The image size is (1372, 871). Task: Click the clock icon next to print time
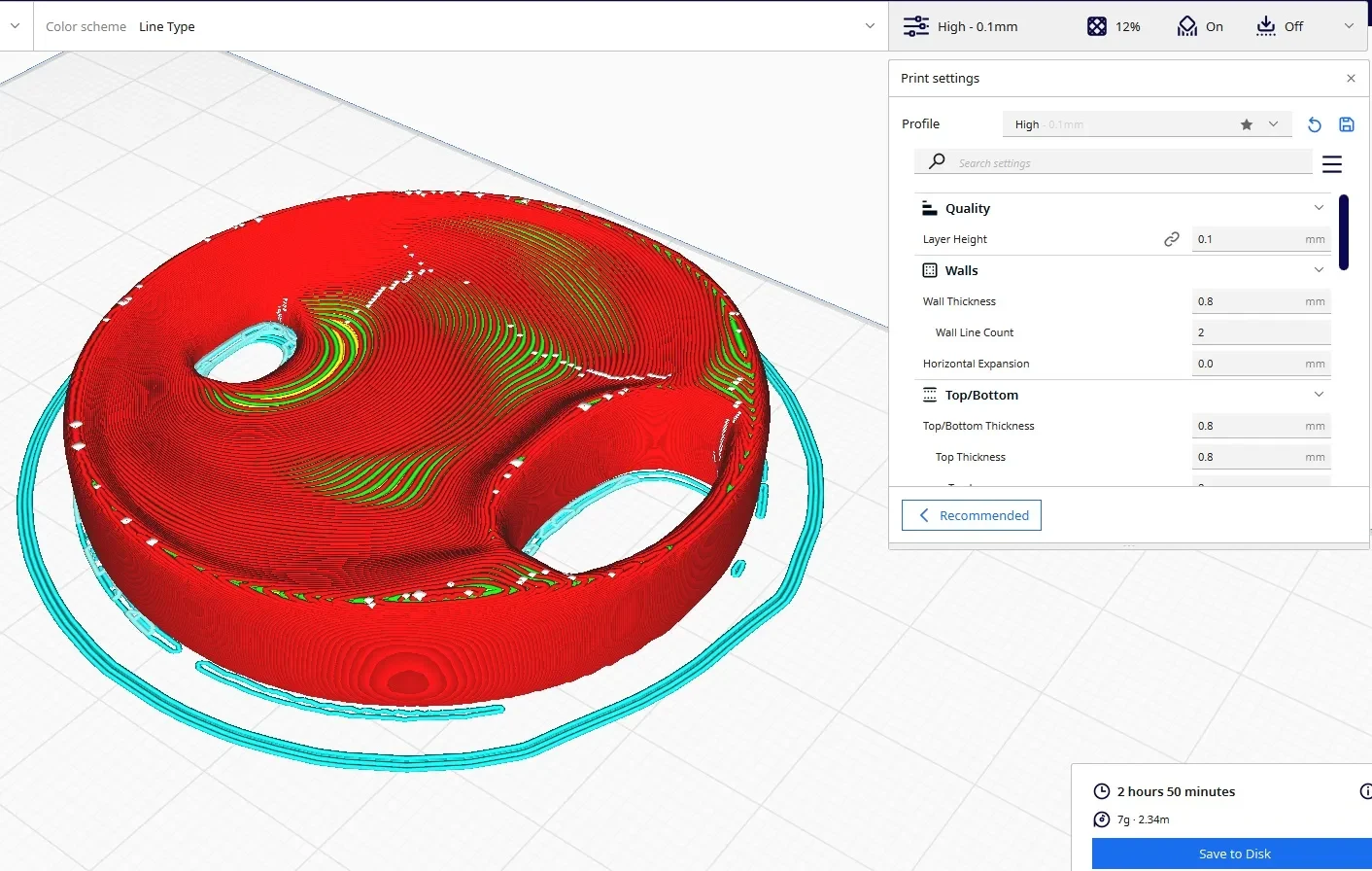[1102, 791]
